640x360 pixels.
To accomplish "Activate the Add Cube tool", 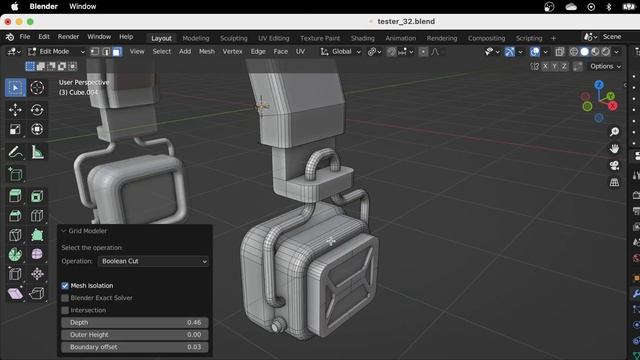I will tap(16, 174).
